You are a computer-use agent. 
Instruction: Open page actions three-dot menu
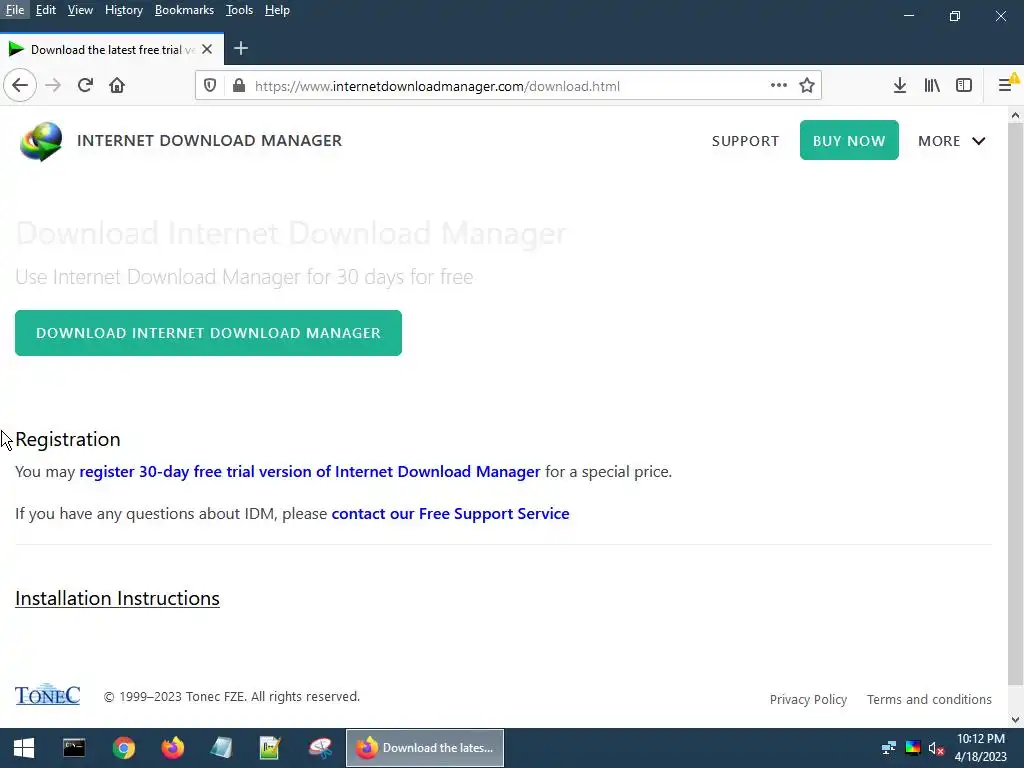[x=778, y=86]
